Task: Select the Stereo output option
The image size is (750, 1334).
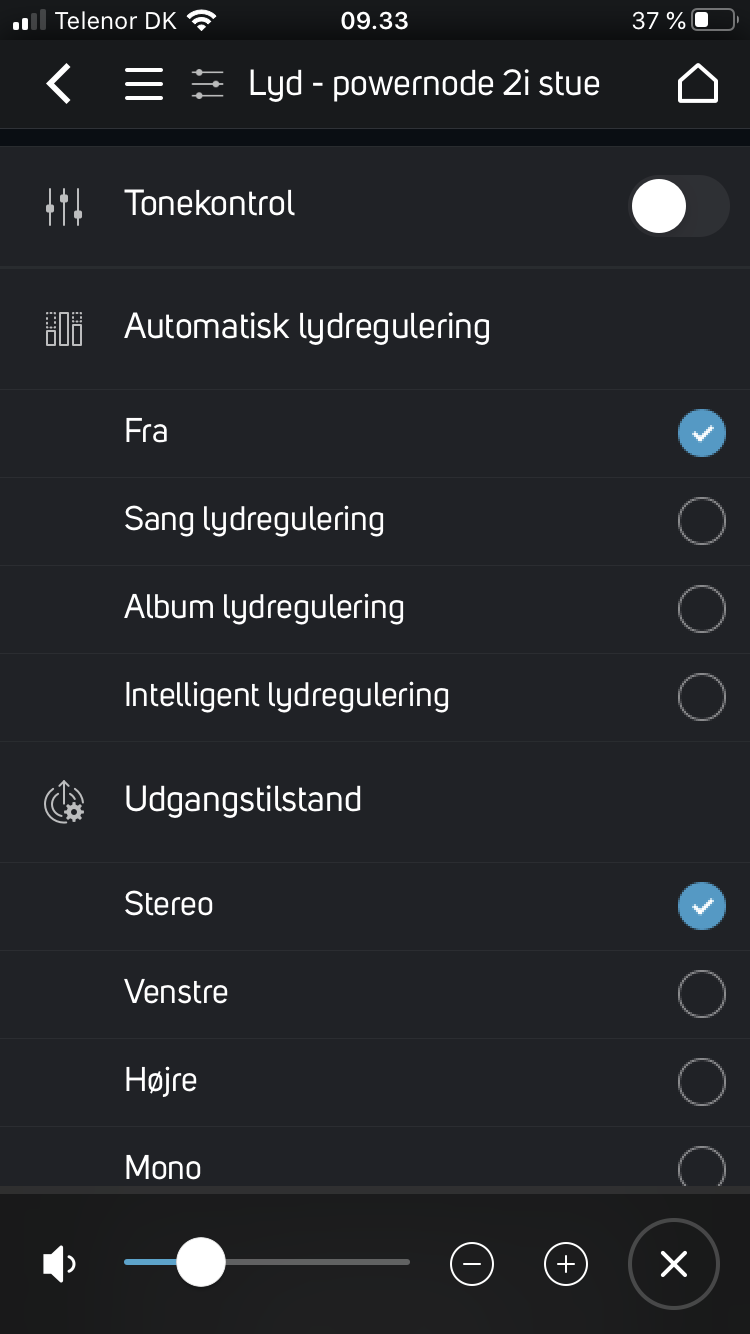Action: [701, 906]
